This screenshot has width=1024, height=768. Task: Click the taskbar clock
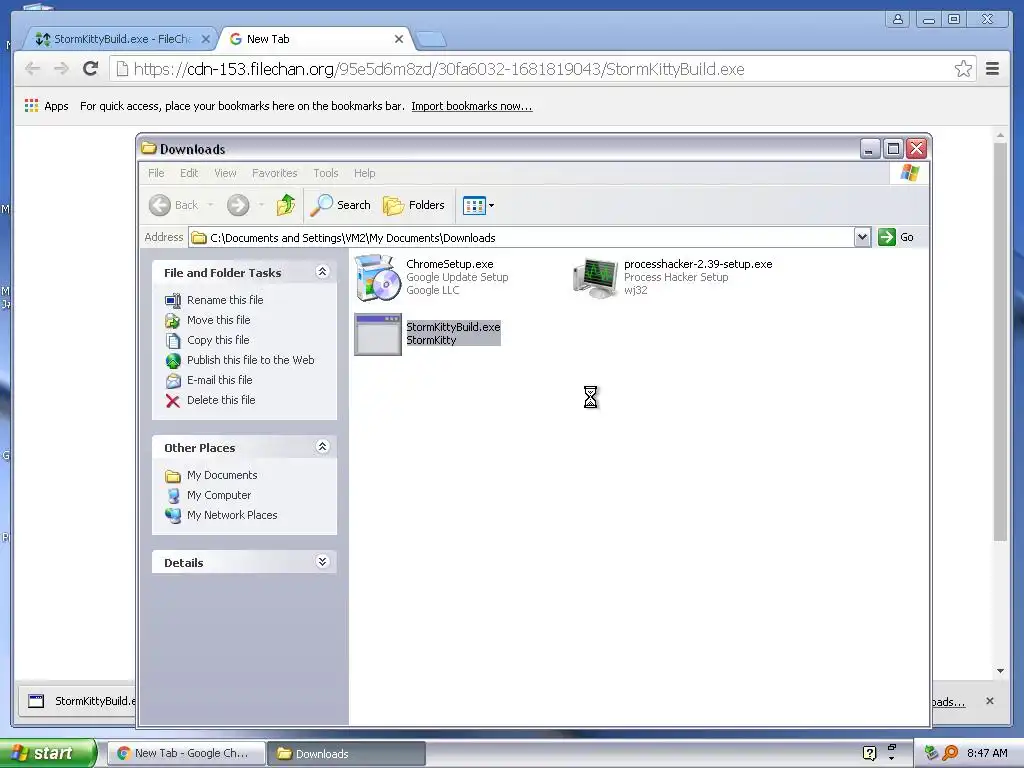(987, 753)
